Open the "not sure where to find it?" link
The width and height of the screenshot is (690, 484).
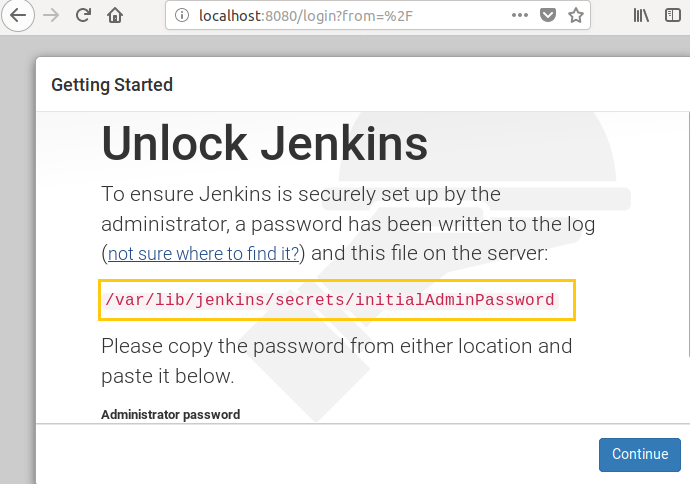click(204, 254)
